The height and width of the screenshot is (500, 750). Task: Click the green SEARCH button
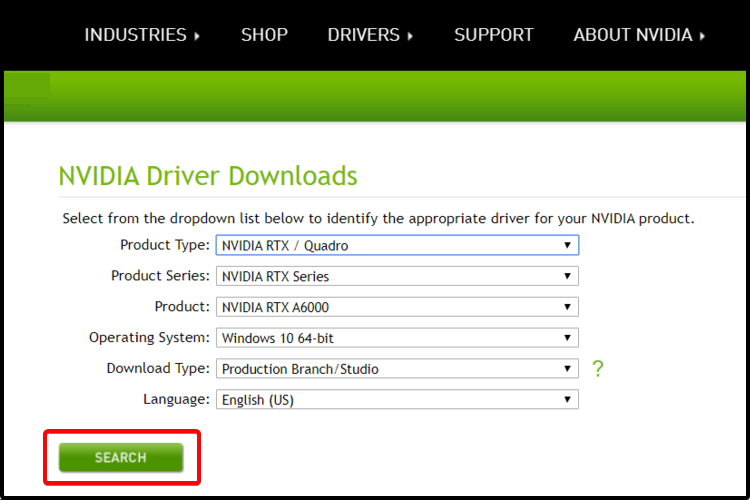click(x=121, y=457)
